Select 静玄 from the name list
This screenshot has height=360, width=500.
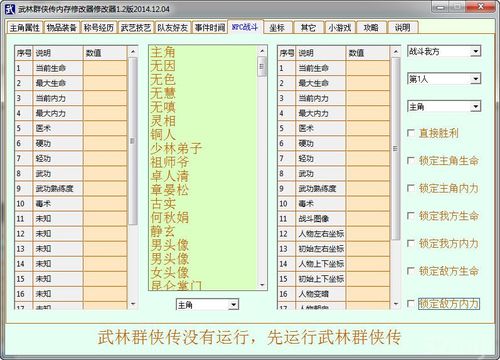[163, 231]
